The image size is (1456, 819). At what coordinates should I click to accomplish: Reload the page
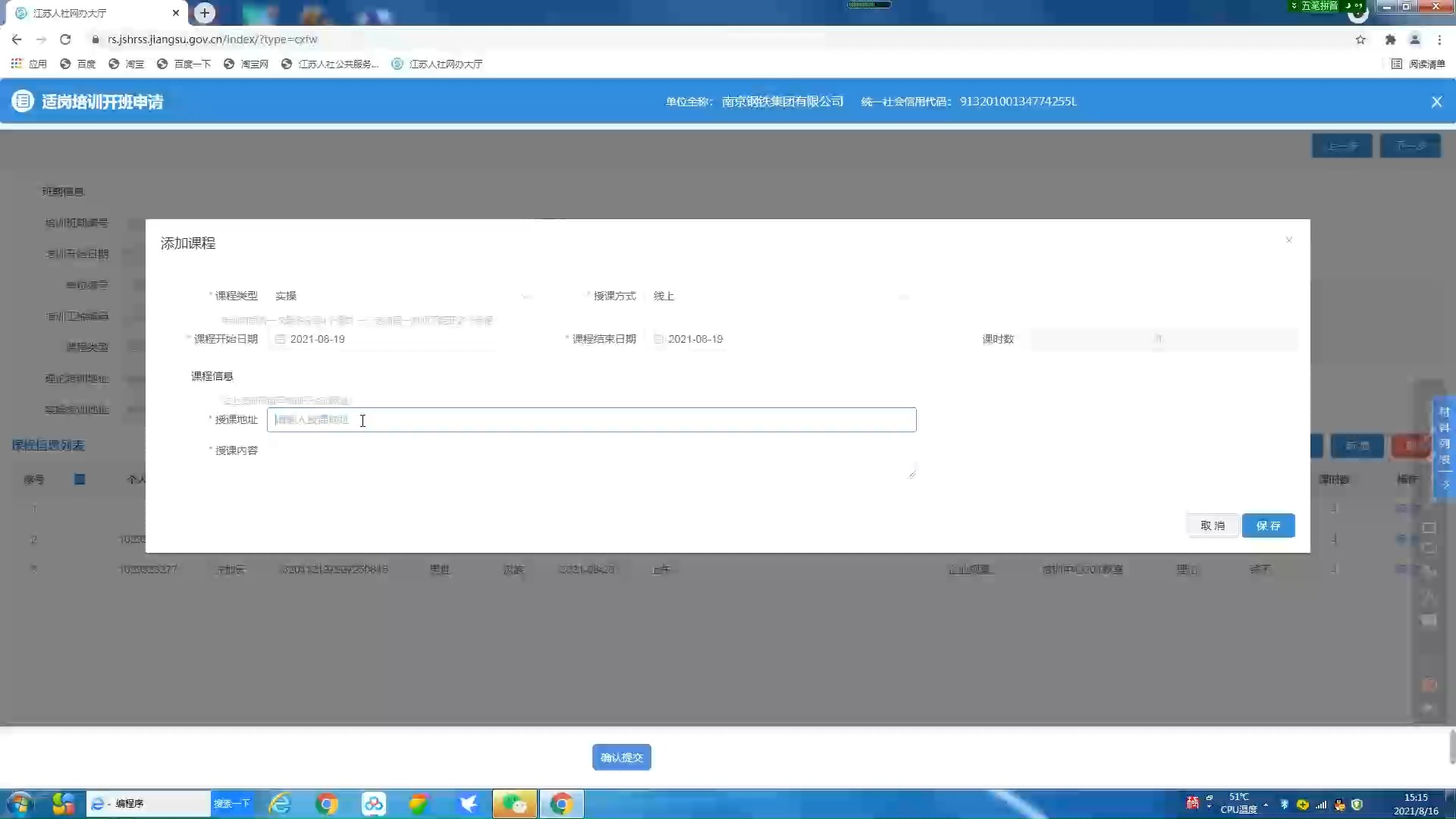[65, 39]
